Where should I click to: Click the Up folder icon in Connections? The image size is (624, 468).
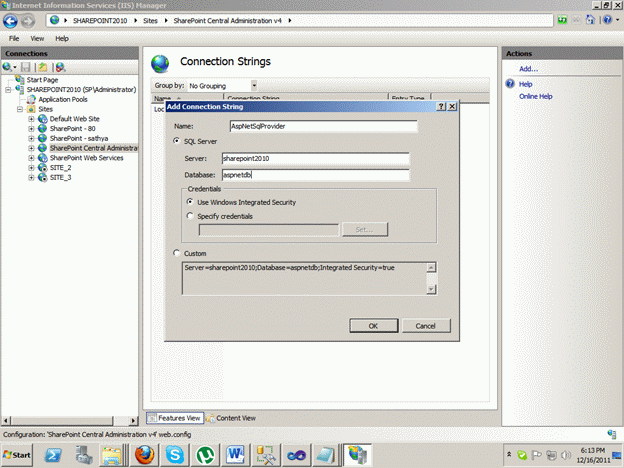(43, 67)
